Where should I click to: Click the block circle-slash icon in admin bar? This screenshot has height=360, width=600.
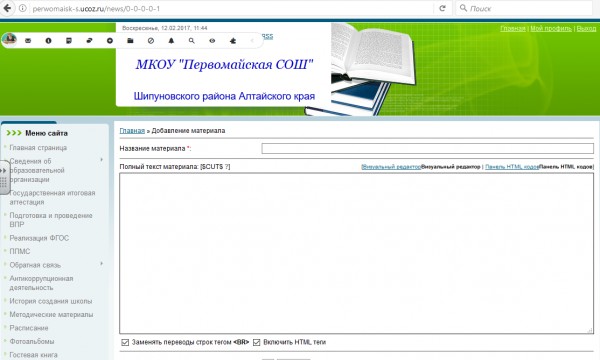151,41
